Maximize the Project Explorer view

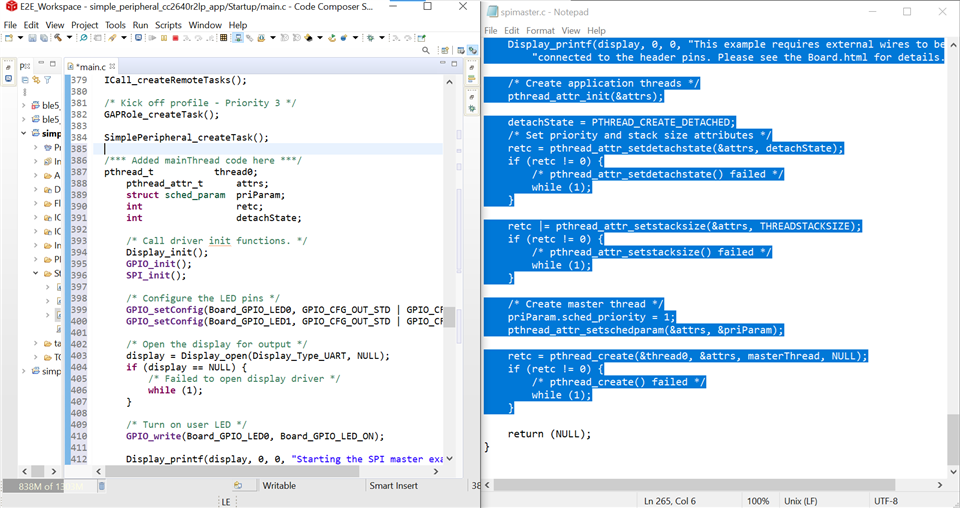click(x=53, y=63)
